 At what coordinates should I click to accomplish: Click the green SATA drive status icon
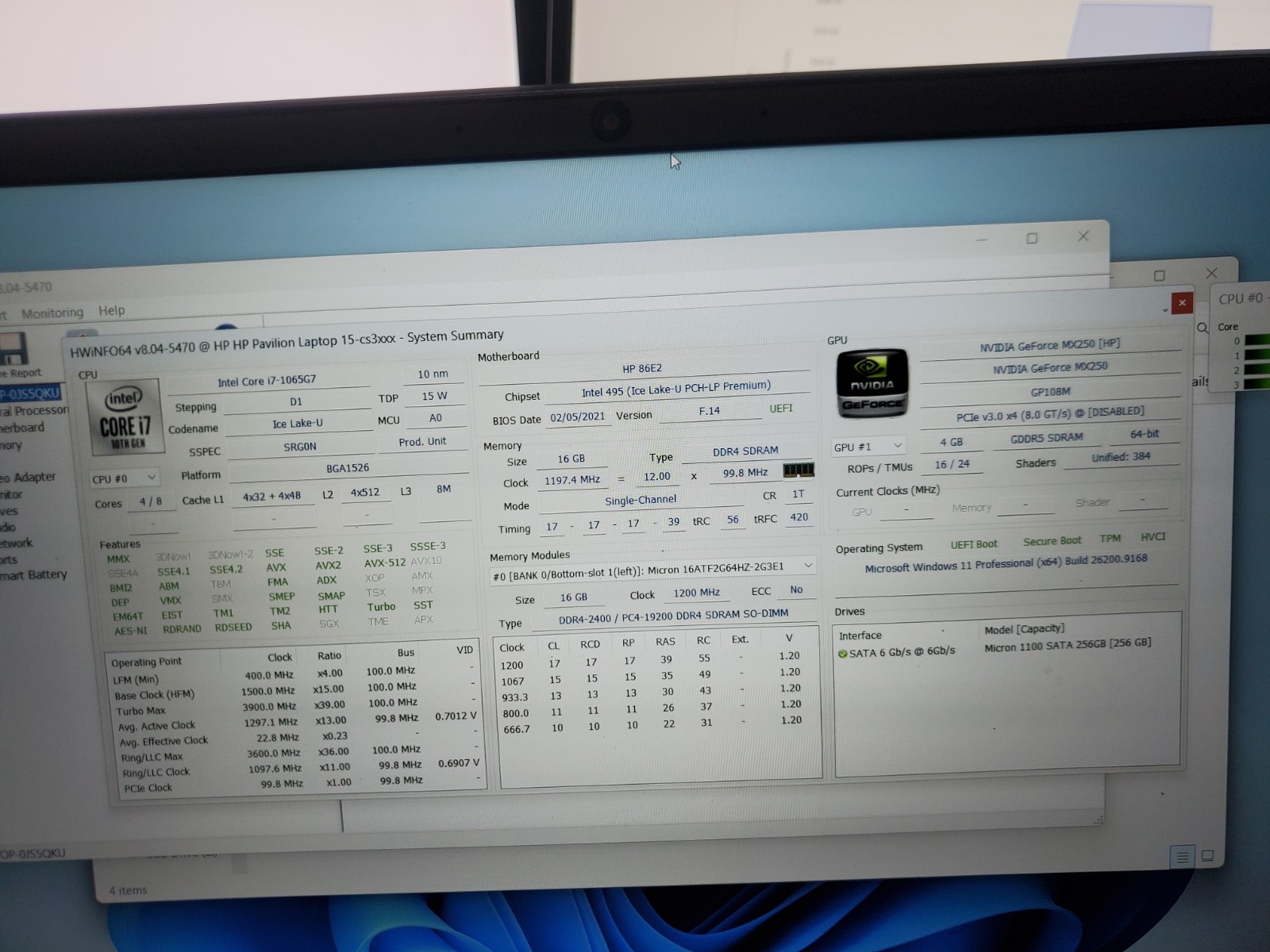tap(843, 654)
